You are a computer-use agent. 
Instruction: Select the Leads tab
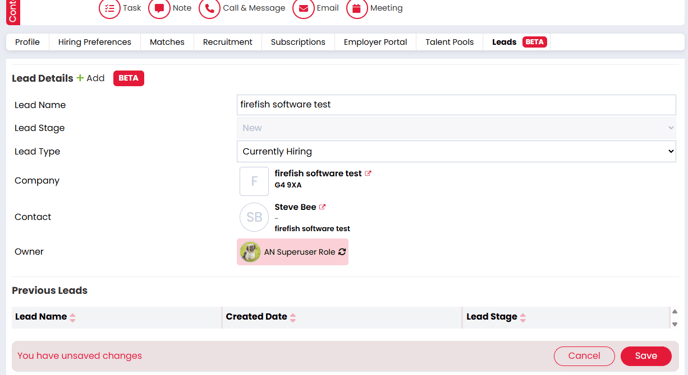coord(517,42)
